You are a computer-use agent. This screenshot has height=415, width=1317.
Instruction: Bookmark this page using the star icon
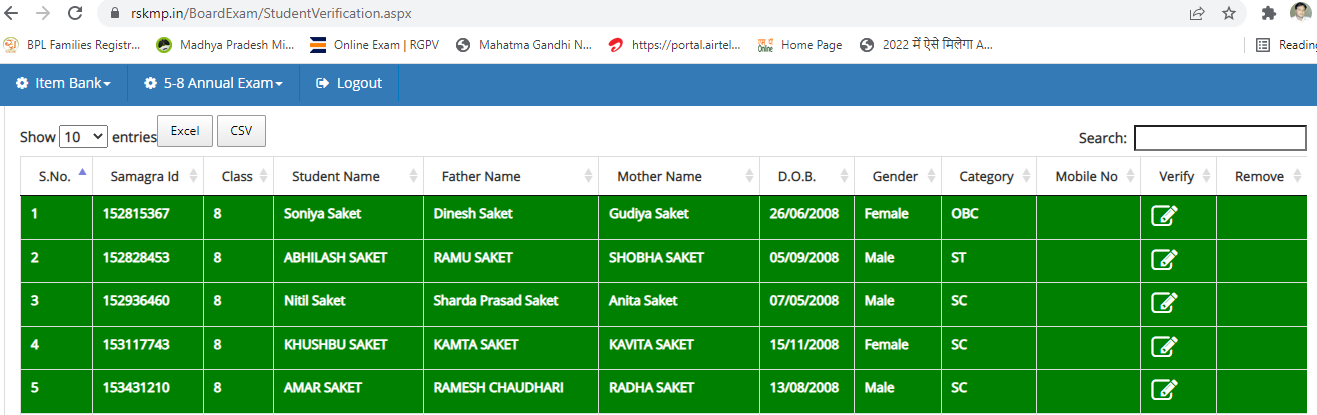point(1228,13)
